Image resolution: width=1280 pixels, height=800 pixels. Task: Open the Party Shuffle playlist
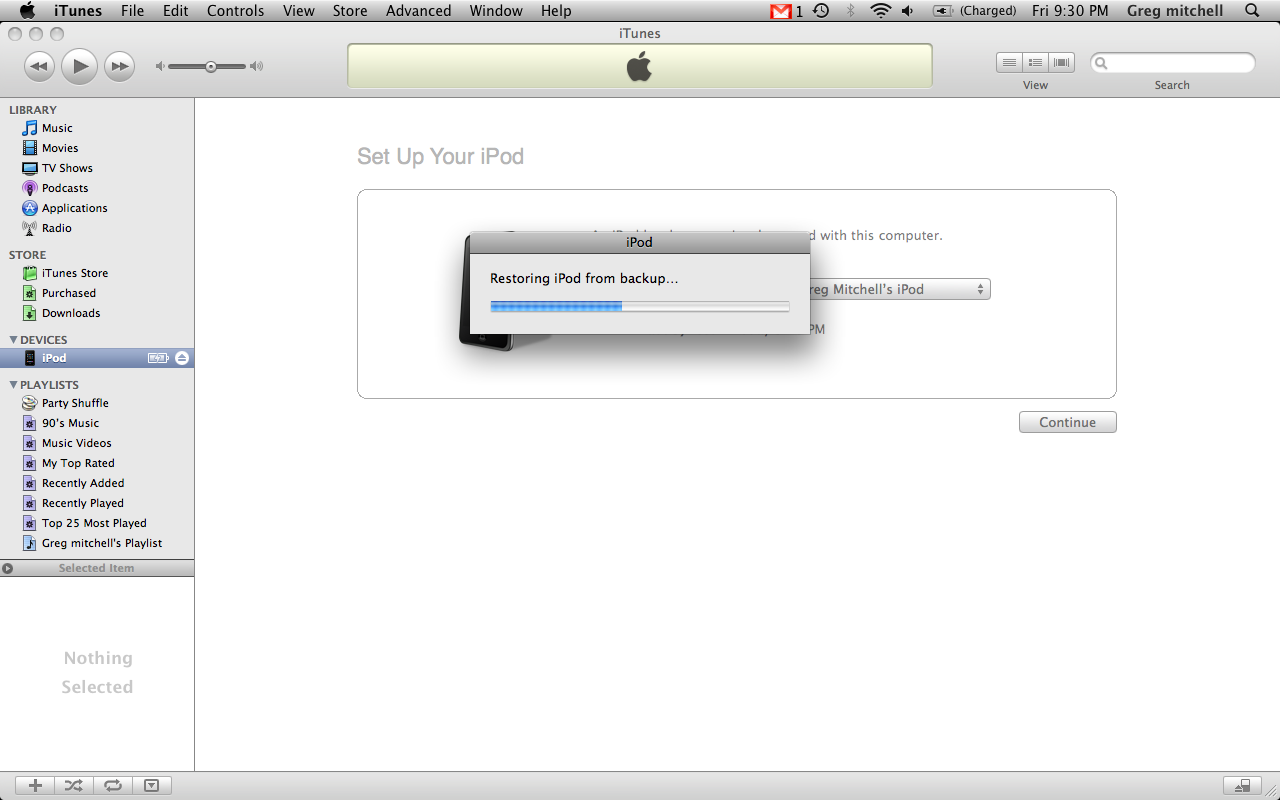75,403
